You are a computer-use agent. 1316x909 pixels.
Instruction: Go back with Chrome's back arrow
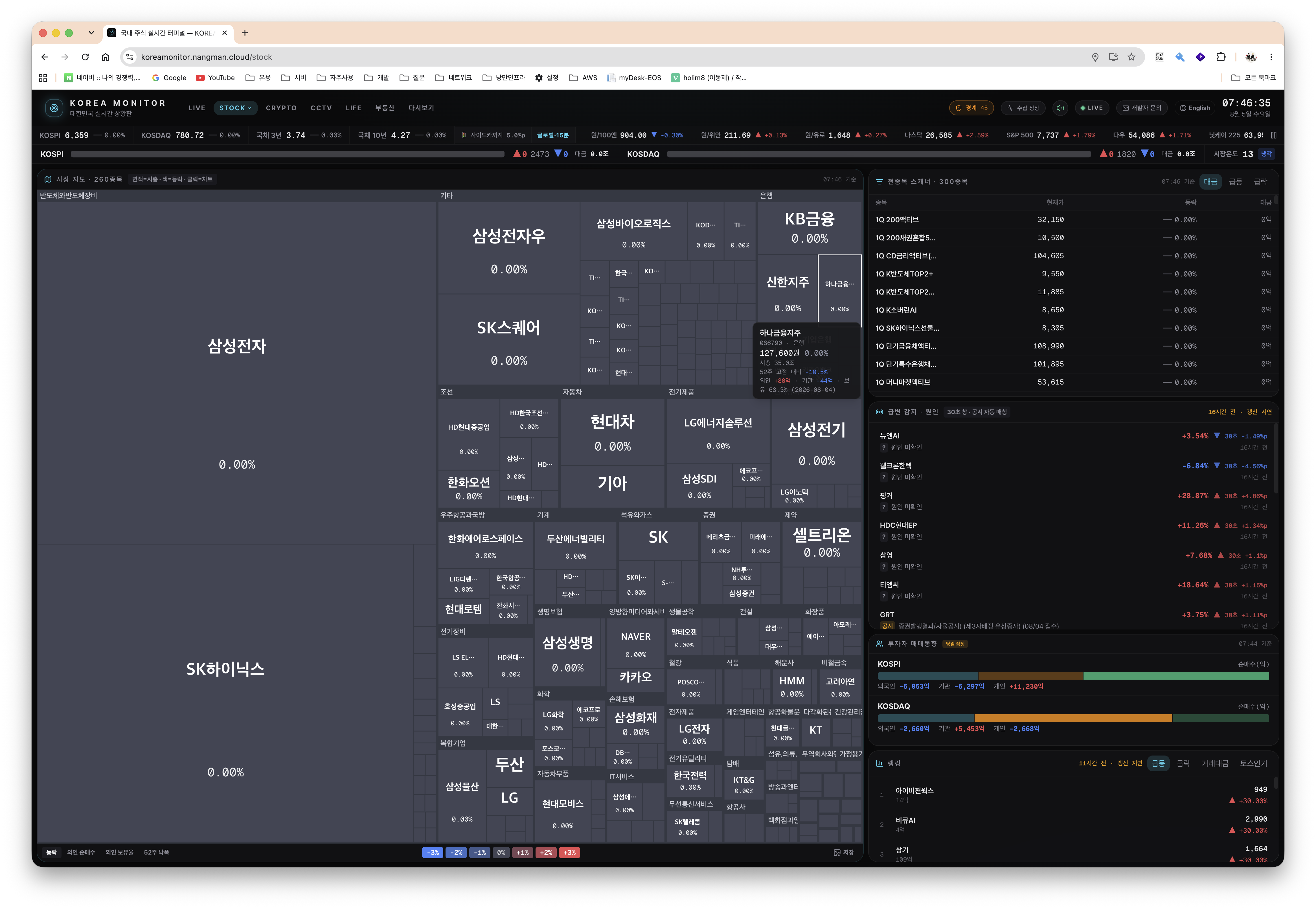click(x=44, y=57)
